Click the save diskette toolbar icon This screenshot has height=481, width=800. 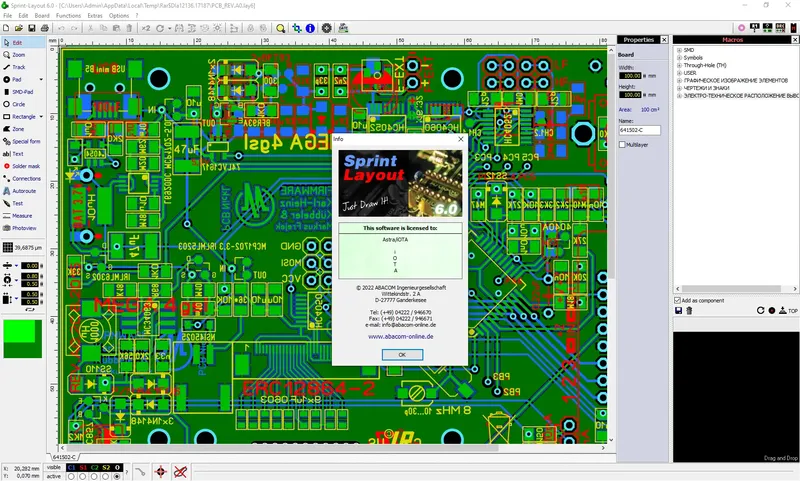point(32,28)
